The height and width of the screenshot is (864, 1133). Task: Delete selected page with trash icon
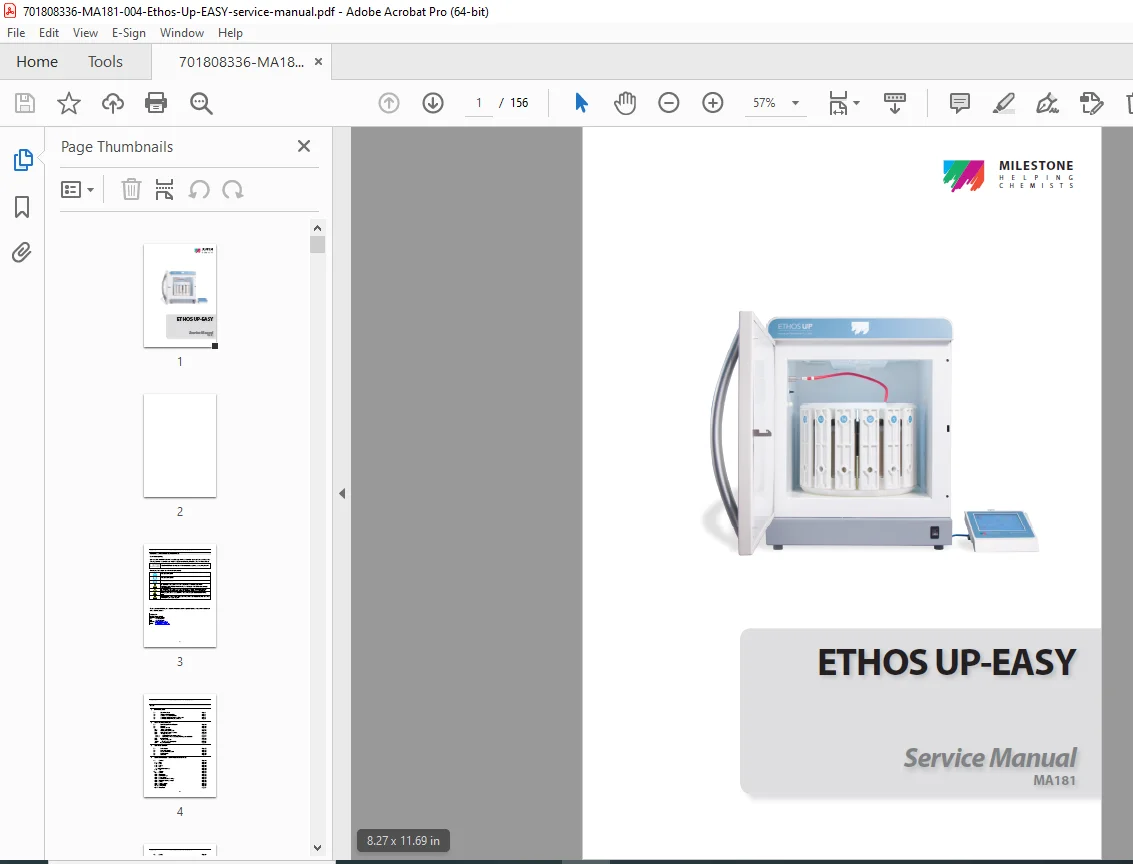pos(131,190)
